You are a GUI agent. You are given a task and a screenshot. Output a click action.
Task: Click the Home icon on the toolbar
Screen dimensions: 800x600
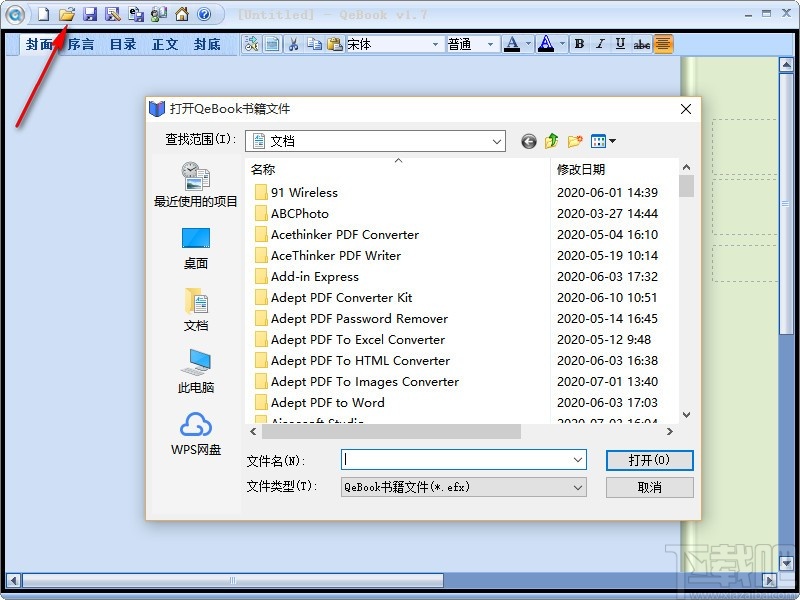coord(181,14)
